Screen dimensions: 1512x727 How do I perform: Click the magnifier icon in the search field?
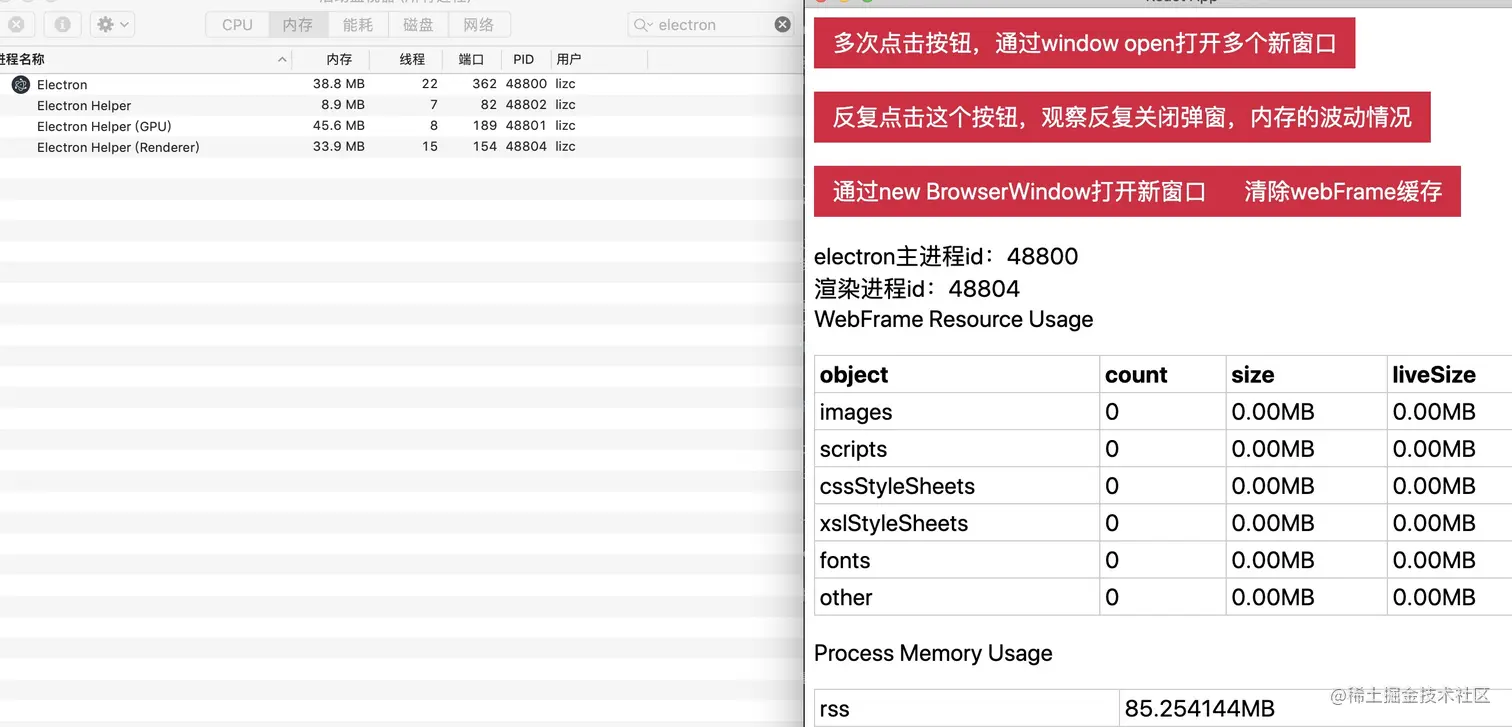pos(643,25)
